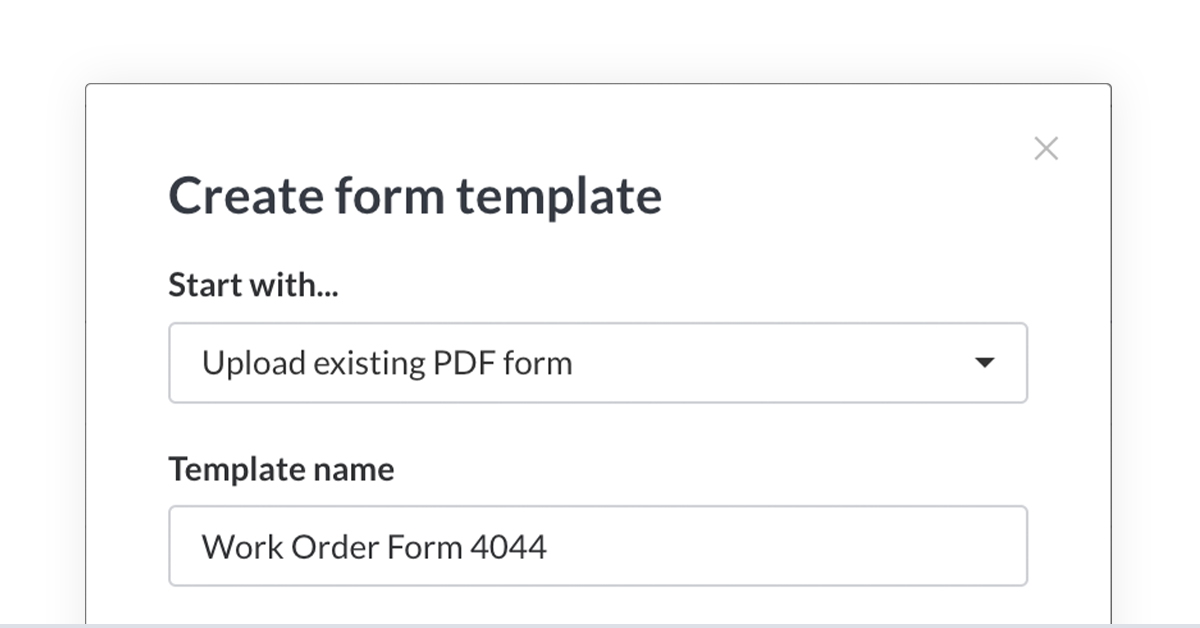Viewport: 1200px width, 628px height.
Task: Click into the Template name field
Action: tap(597, 546)
